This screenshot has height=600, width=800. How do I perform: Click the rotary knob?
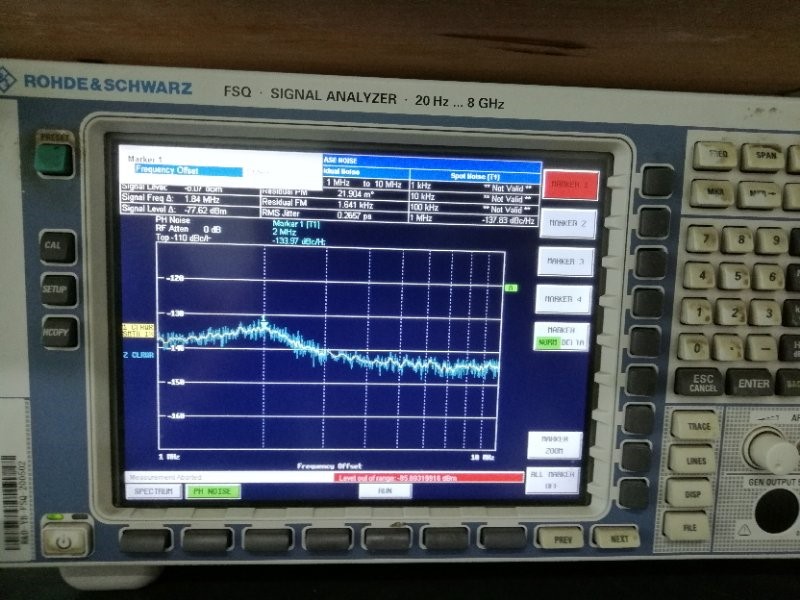click(770, 450)
